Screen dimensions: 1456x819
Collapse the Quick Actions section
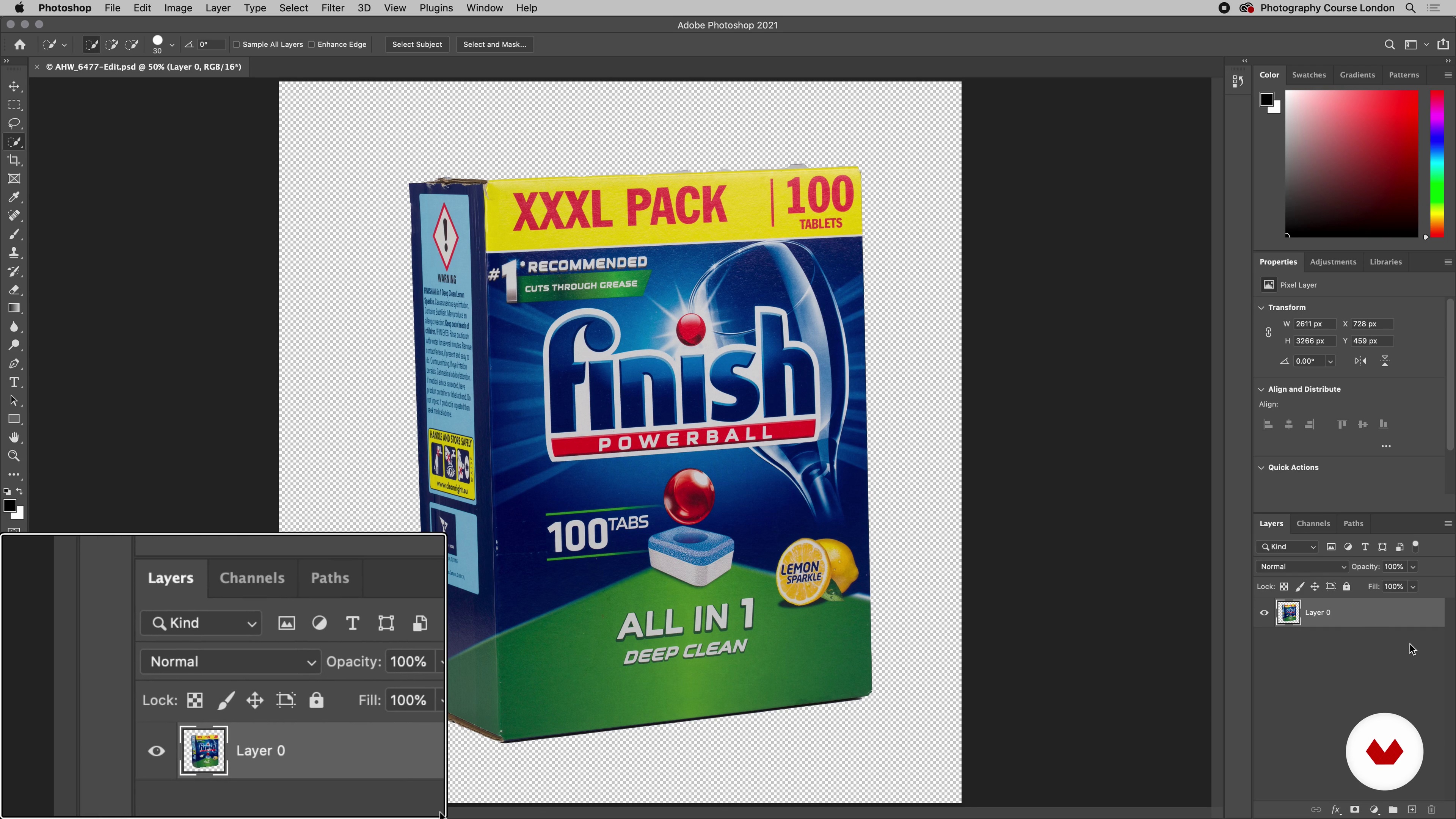pyautogui.click(x=1261, y=468)
